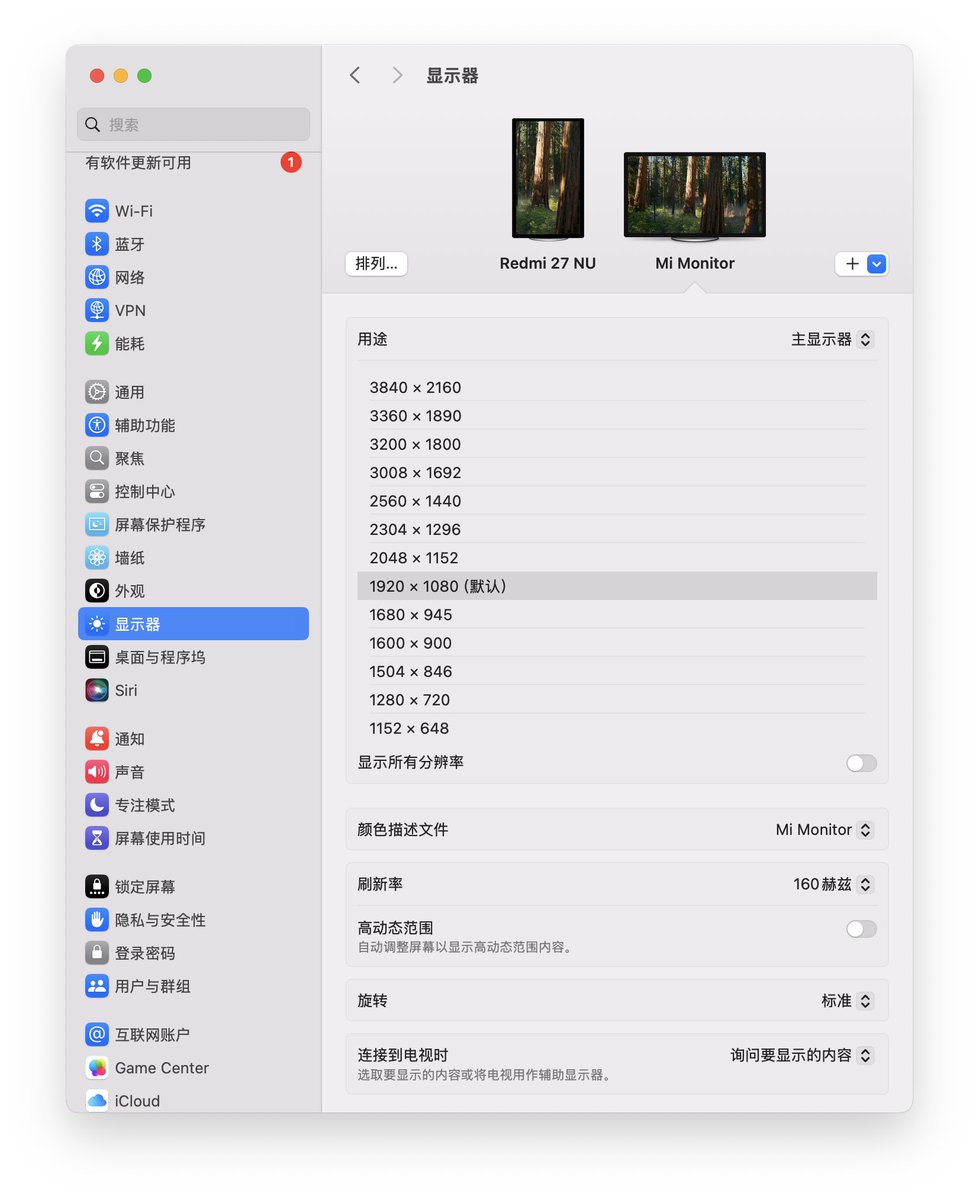Click the 排列... button
The image size is (979, 1200).
point(376,263)
